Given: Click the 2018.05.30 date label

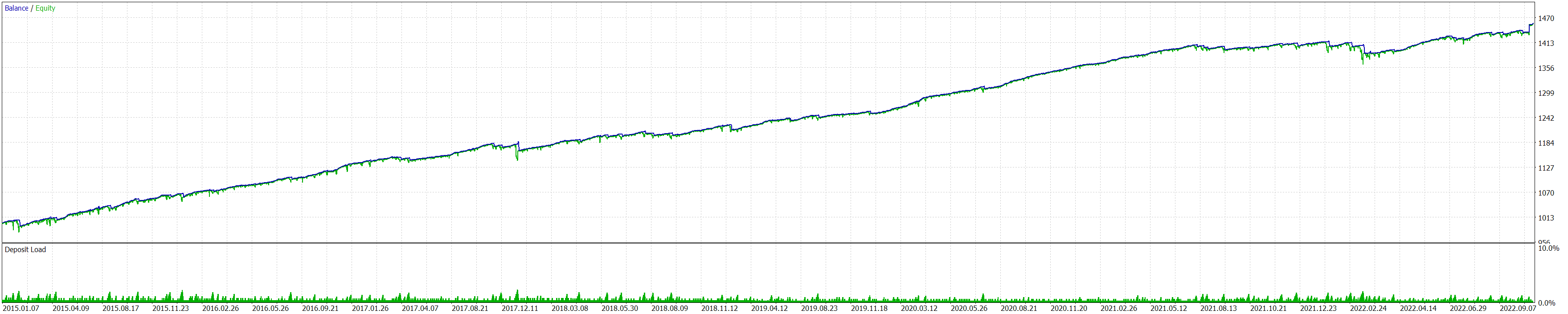Looking at the screenshot, I should point(620,309).
